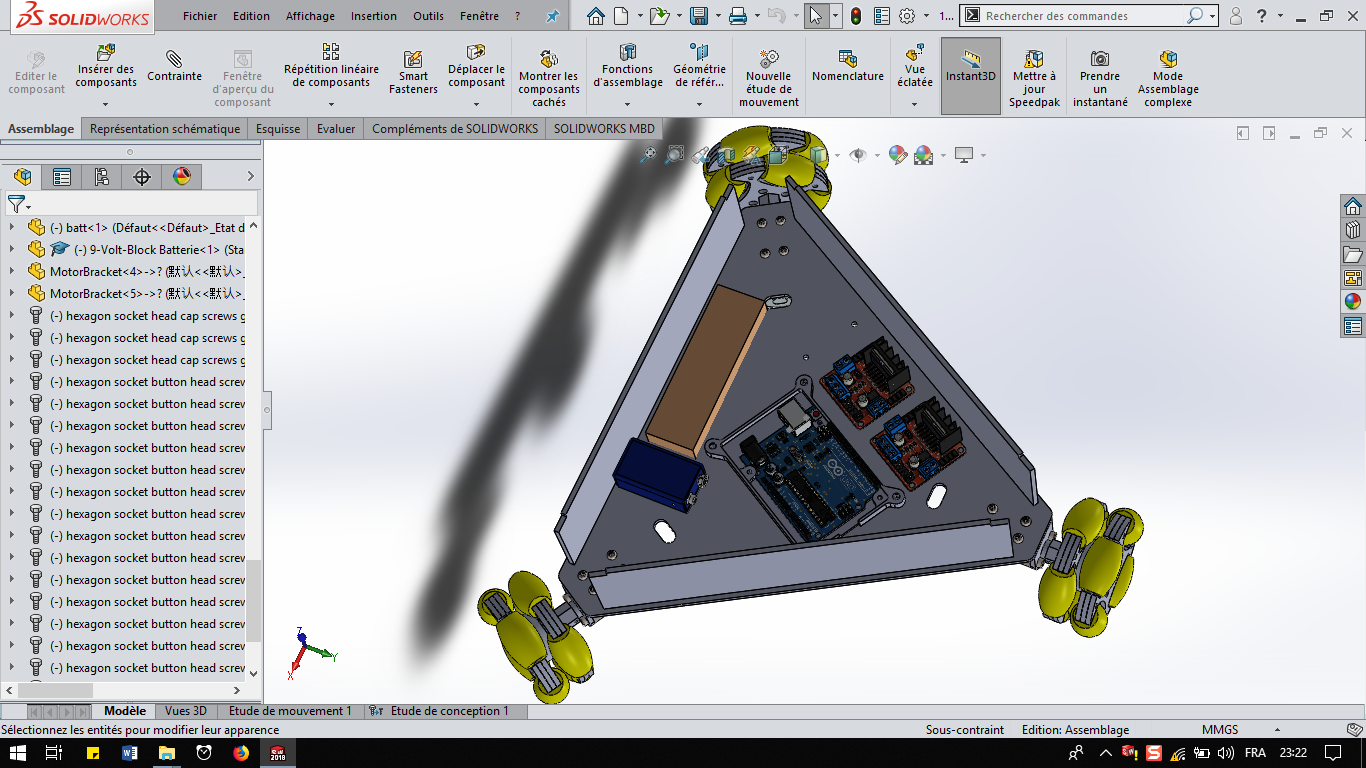This screenshot has height=768, width=1366.
Task: Expand MotorBracket<5> tree node
Action: (x=12, y=293)
